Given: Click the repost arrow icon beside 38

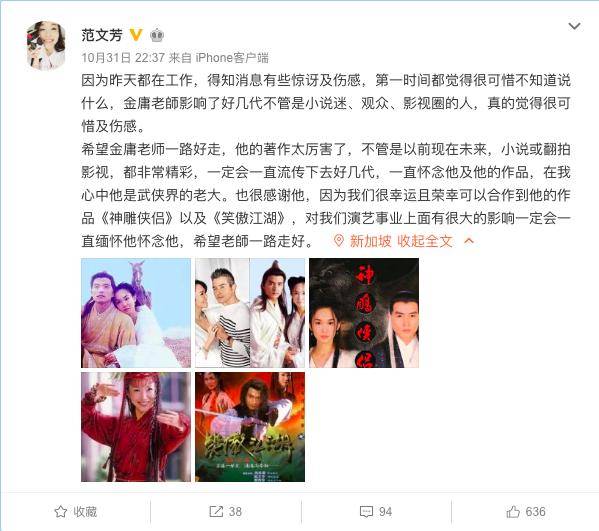Looking at the screenshot, I should [x=216, y=512].
